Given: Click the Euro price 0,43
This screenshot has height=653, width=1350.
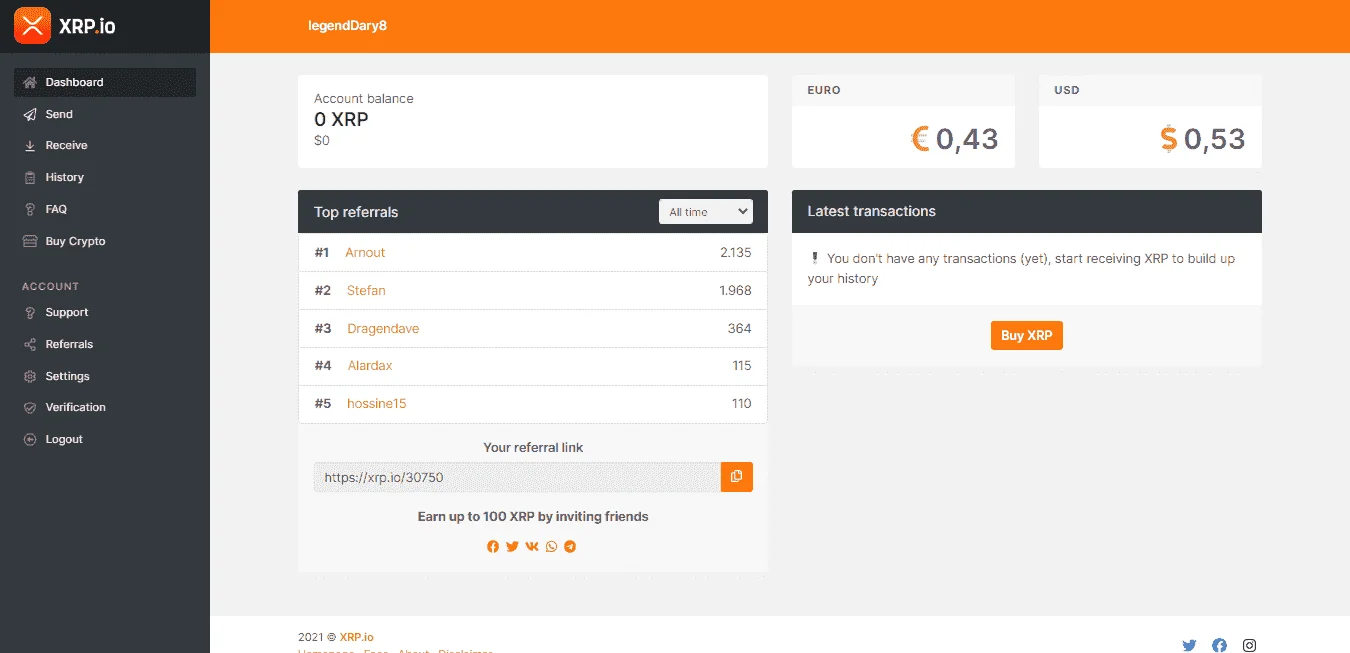Looking at the screenshot, I should 967,139.
